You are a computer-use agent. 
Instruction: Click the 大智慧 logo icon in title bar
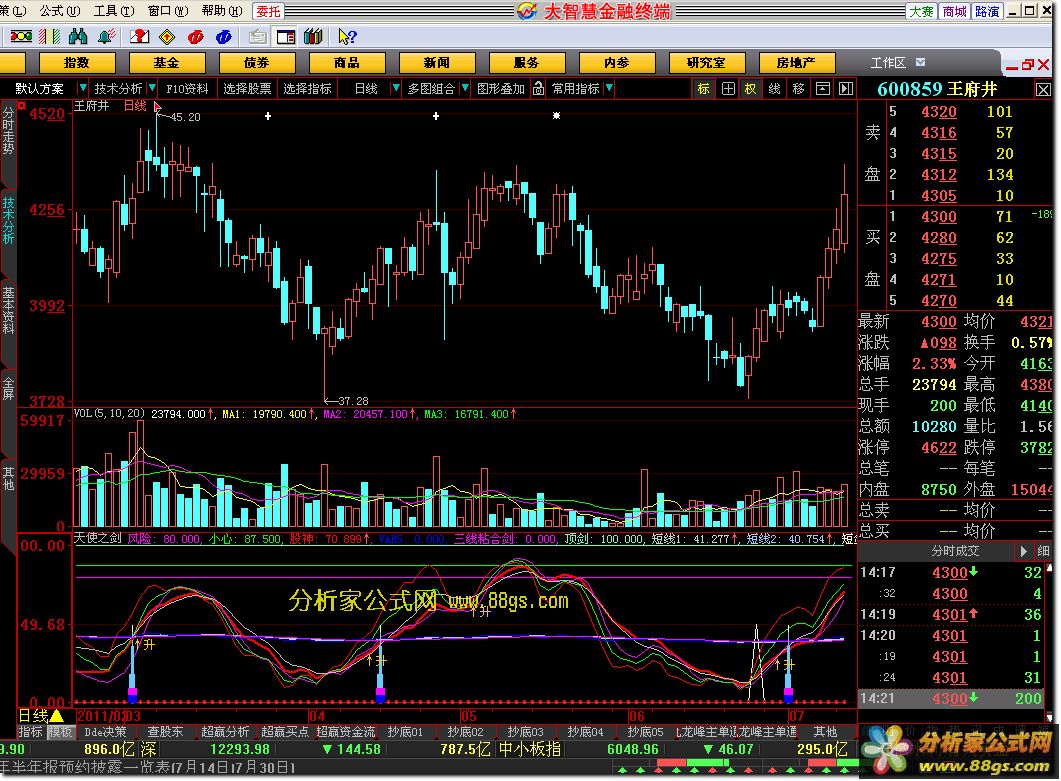pyautogui.click(x=527, y=11)
